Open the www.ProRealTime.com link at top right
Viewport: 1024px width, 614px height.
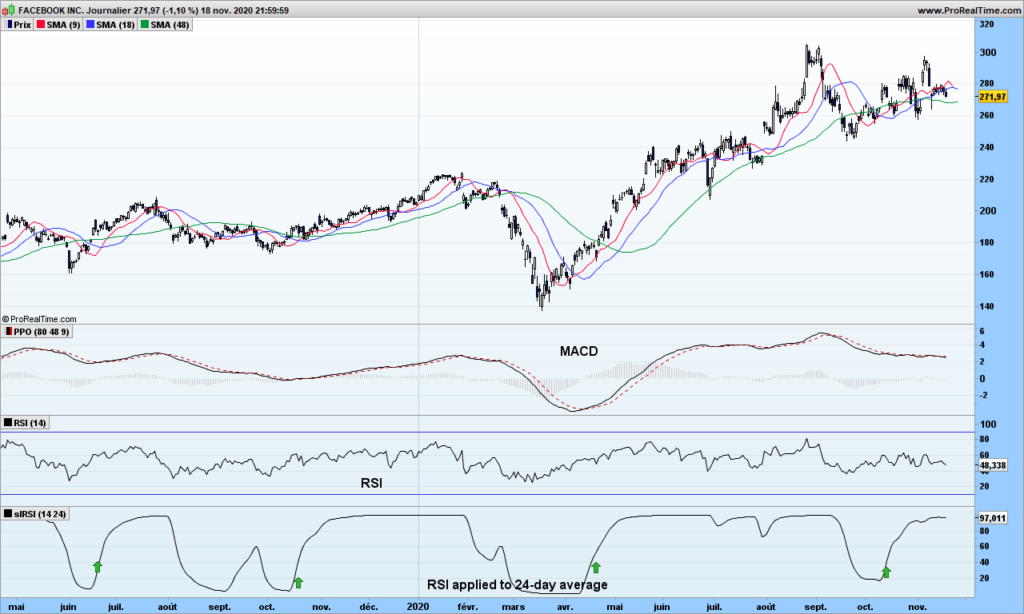tap(969, 10)
